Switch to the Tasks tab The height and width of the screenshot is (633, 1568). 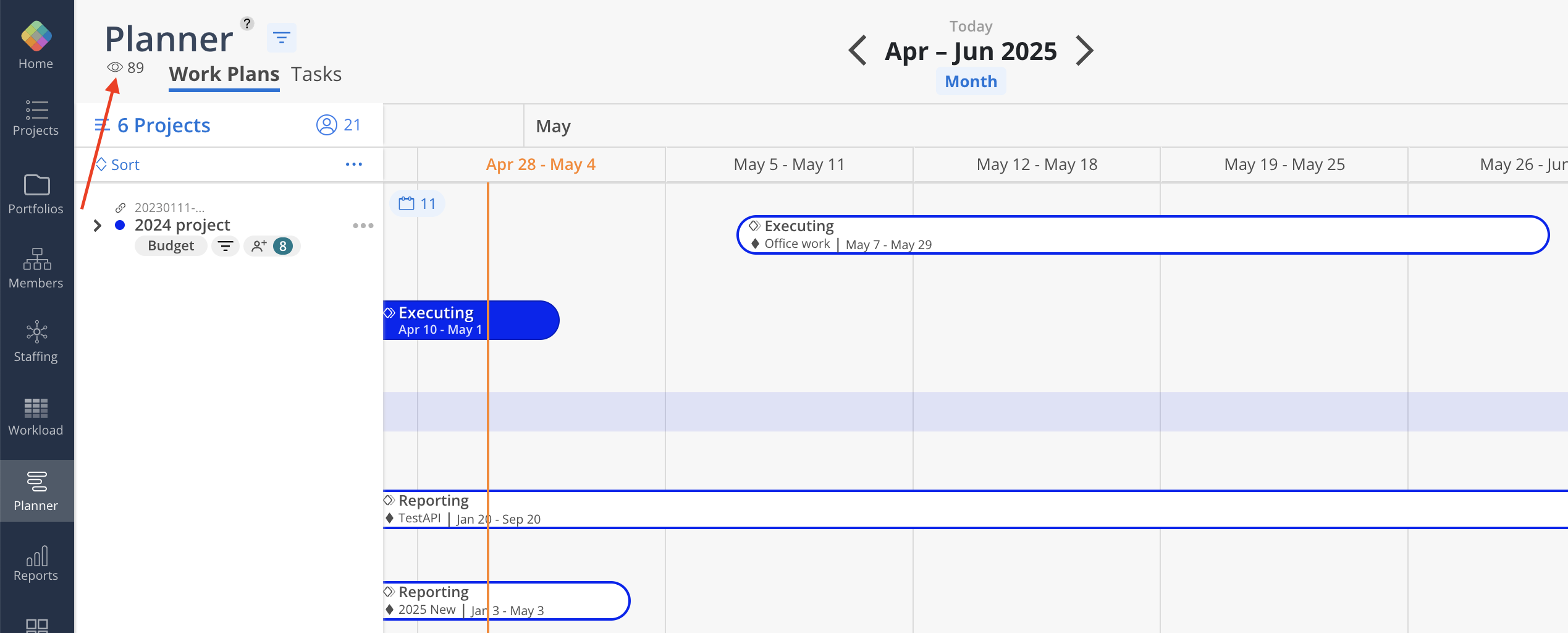pos(316,74)
